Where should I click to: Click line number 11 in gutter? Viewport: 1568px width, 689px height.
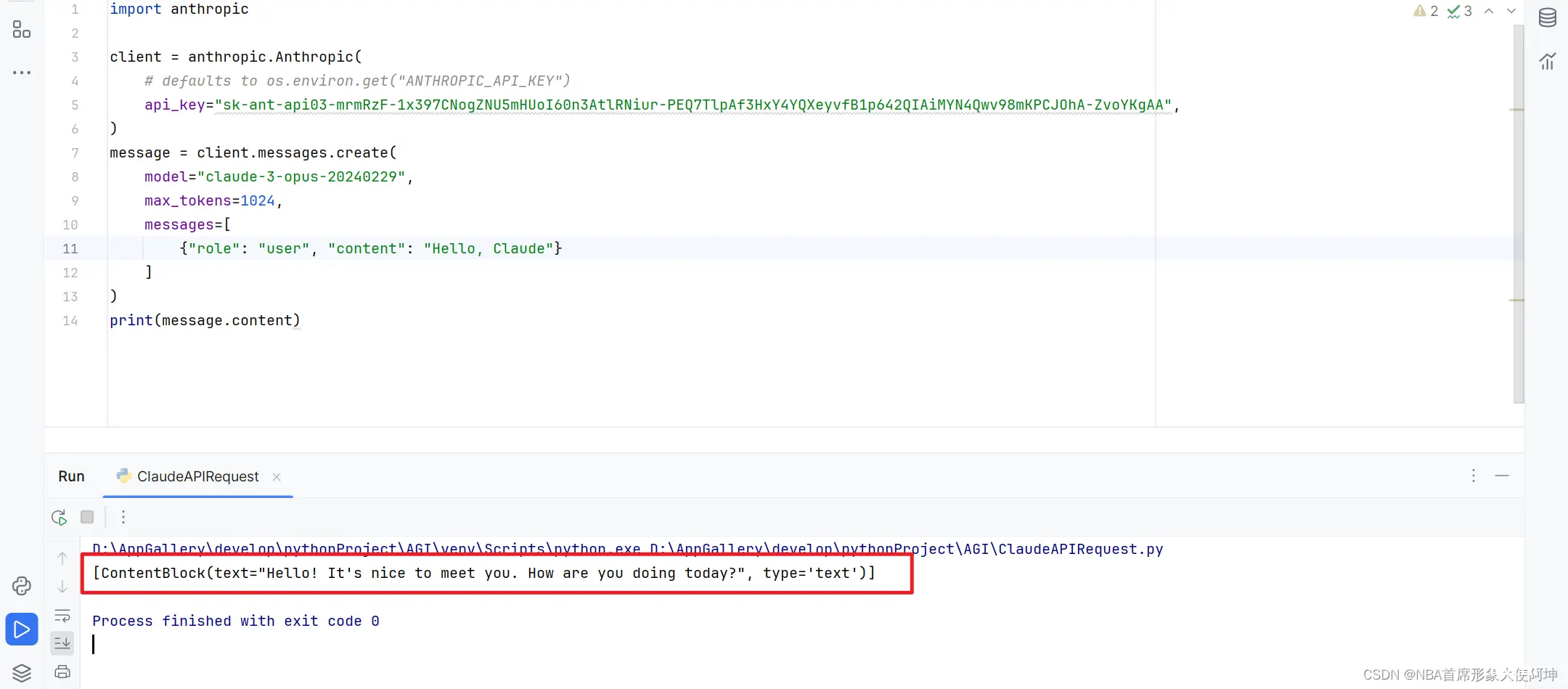point(70,249)
